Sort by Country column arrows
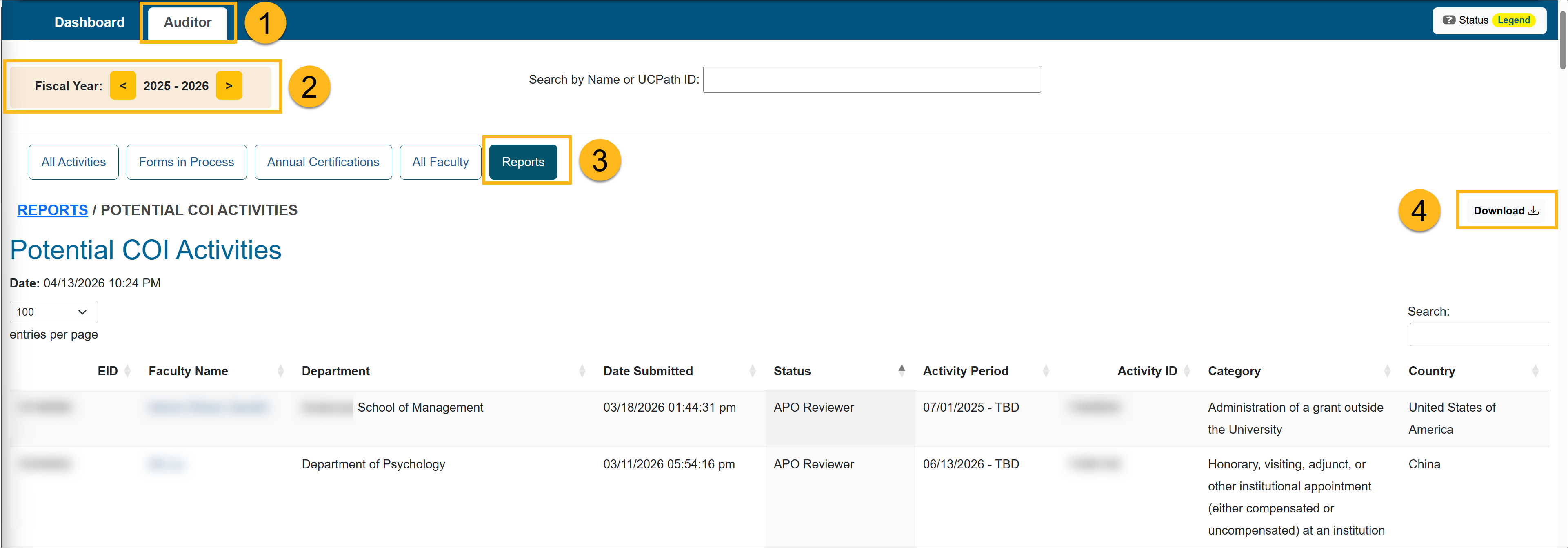This screenshot has width=1568, height=548. tap(1535, 371)
